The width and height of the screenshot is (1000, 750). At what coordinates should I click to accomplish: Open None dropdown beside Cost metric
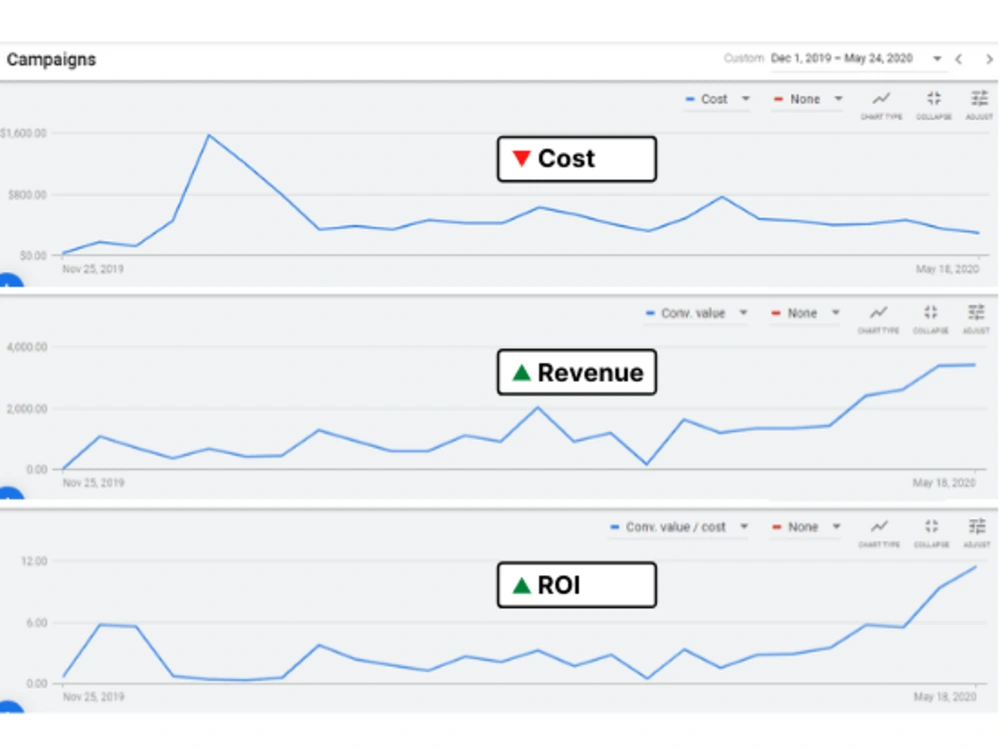(807, 99)
